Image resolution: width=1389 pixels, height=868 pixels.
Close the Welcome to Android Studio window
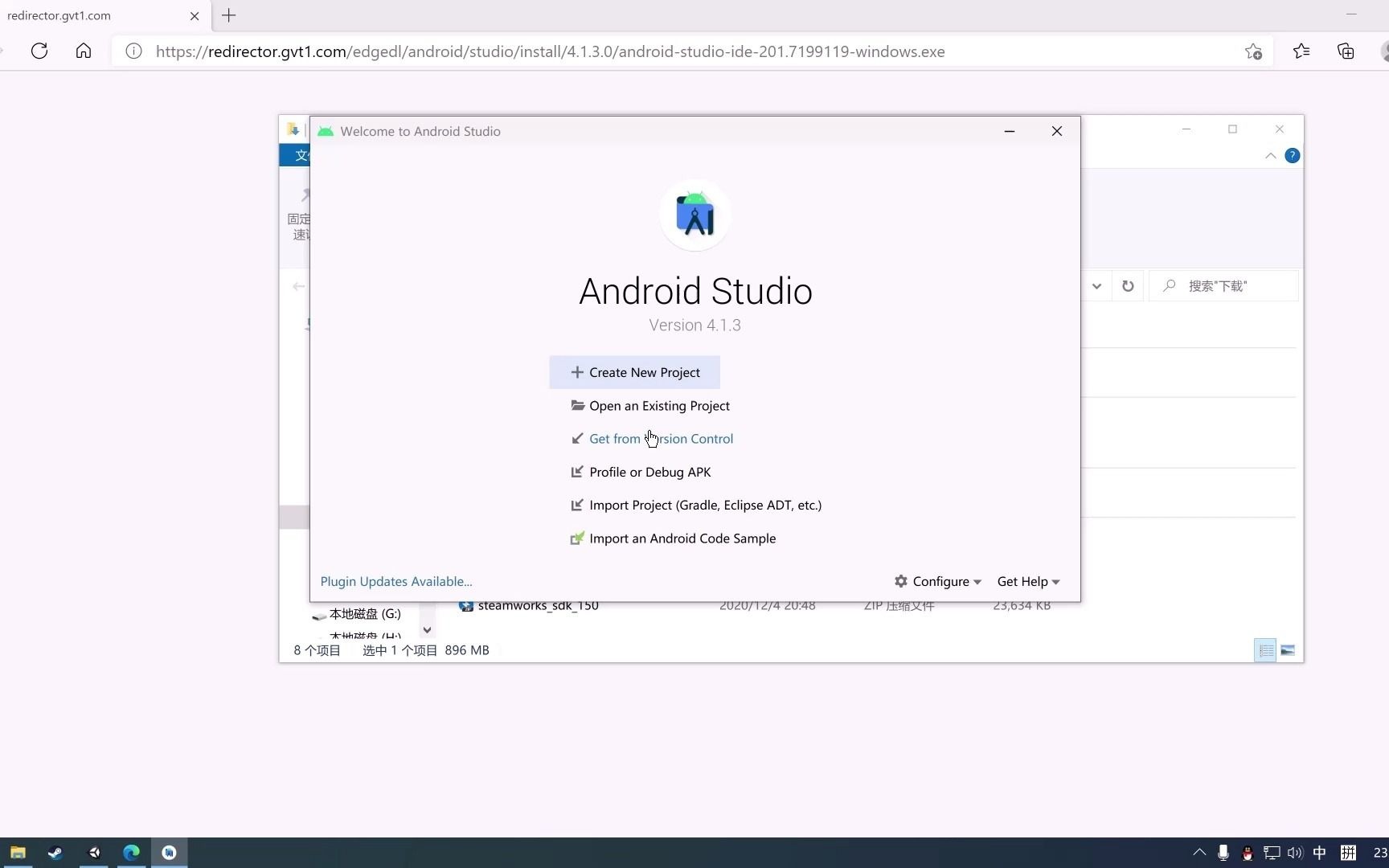click(1057, 131)
